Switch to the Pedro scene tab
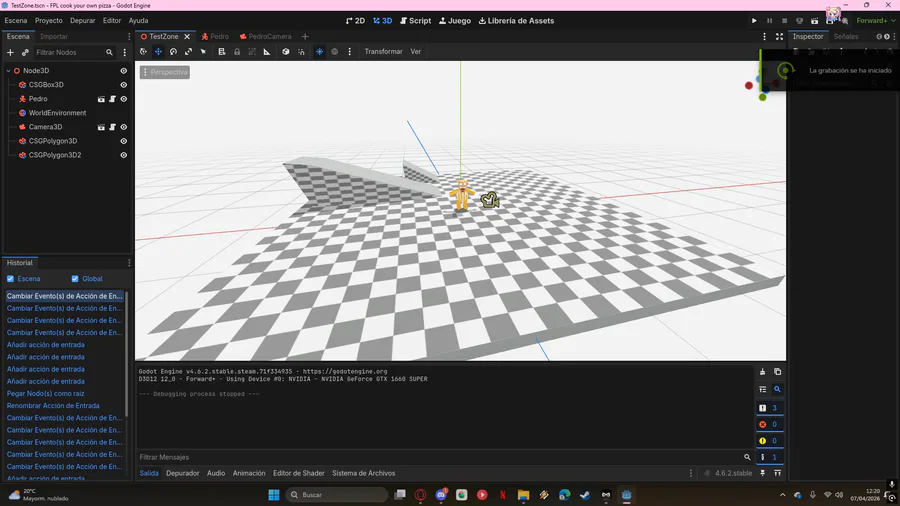This screenshot has width=900, height=506. (x=215, y=36)
